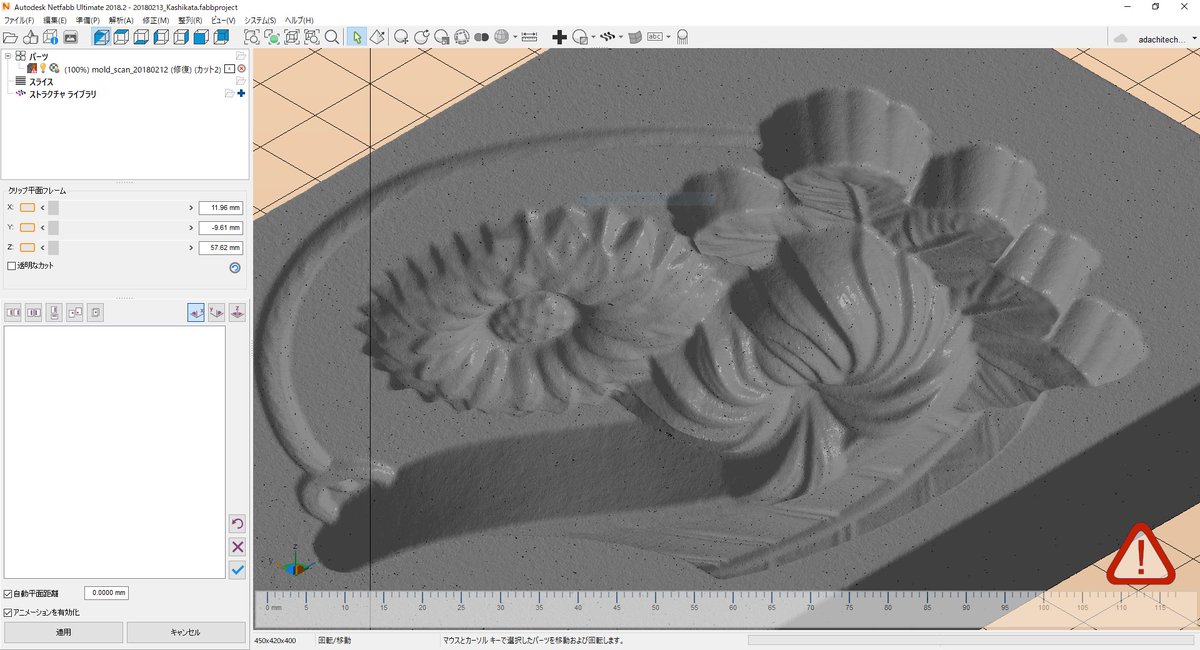Click the Z clip plane slider handle
The width and height of the screenshot is (1200, 650).
54,247
